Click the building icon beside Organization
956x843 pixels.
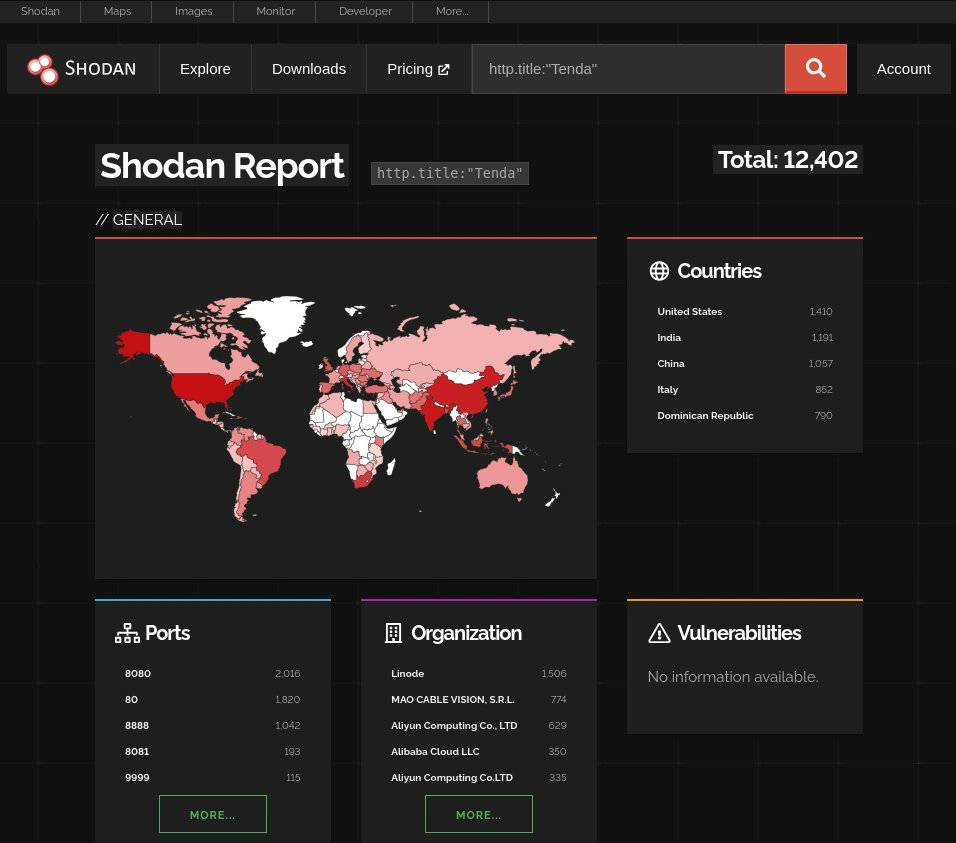(x=393, y=633)
